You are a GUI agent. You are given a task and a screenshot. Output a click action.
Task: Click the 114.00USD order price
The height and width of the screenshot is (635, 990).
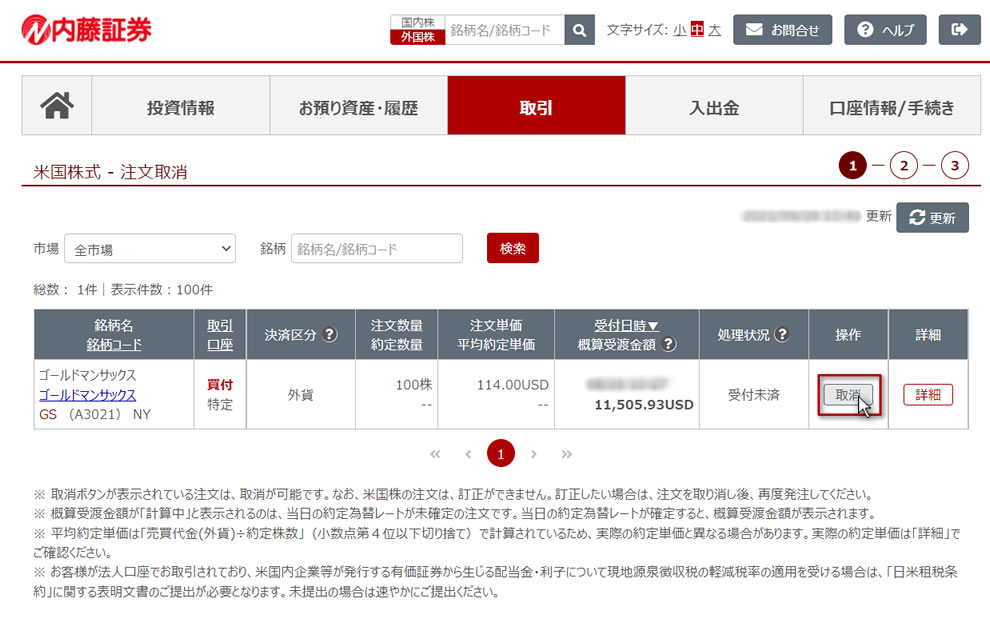(513, 384)
